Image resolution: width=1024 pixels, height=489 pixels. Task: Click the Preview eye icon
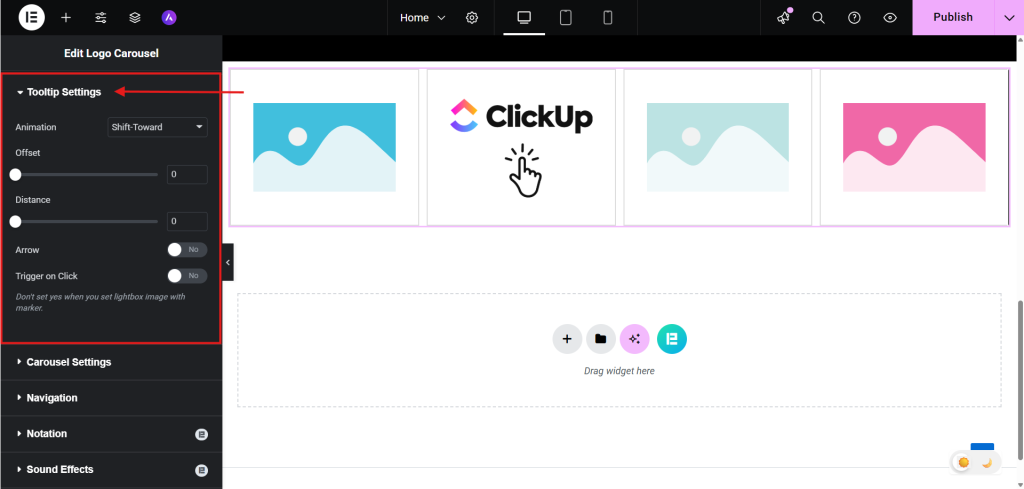tap(890, 18)
